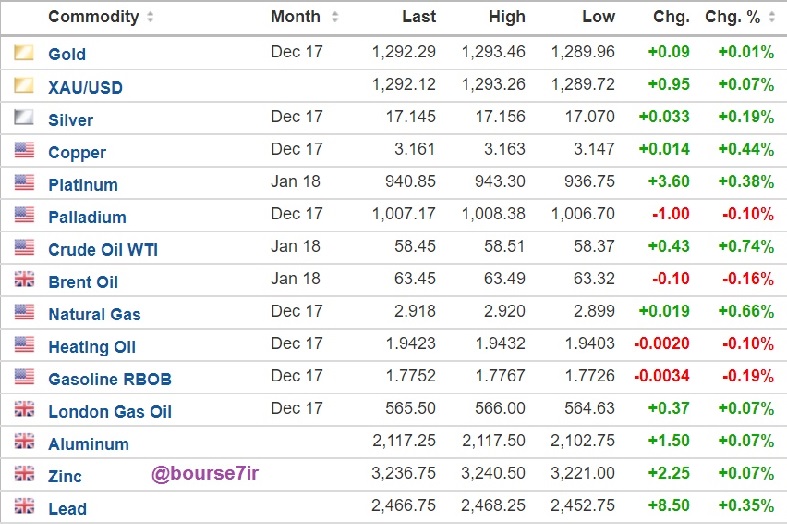Open the Platinum commodity link

83,185
